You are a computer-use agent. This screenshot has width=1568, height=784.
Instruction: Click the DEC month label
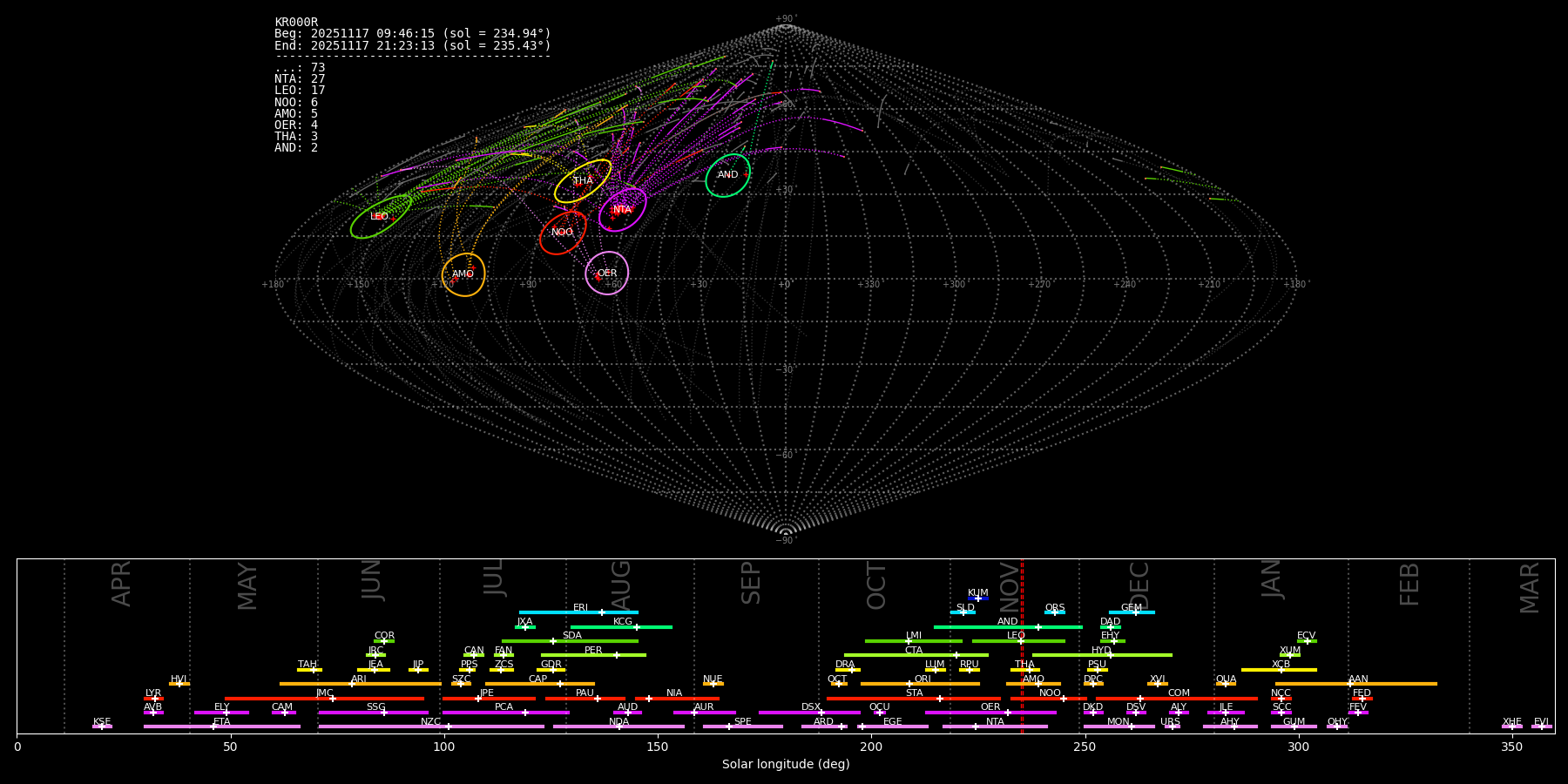tap(1139, 586)
